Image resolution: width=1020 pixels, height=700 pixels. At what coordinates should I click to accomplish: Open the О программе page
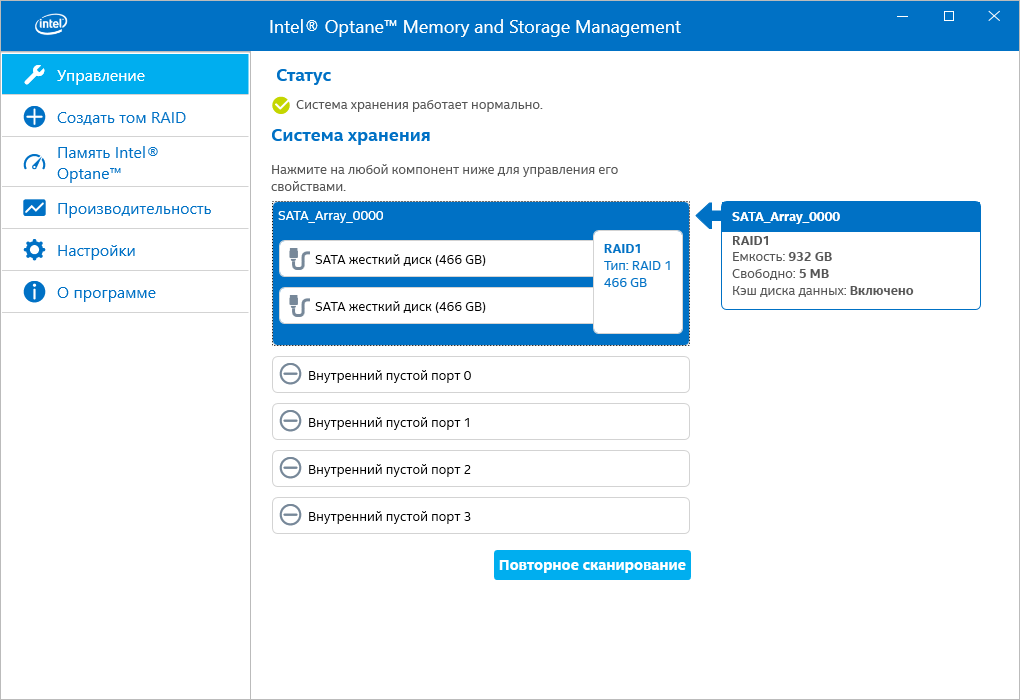coord(106,292)
